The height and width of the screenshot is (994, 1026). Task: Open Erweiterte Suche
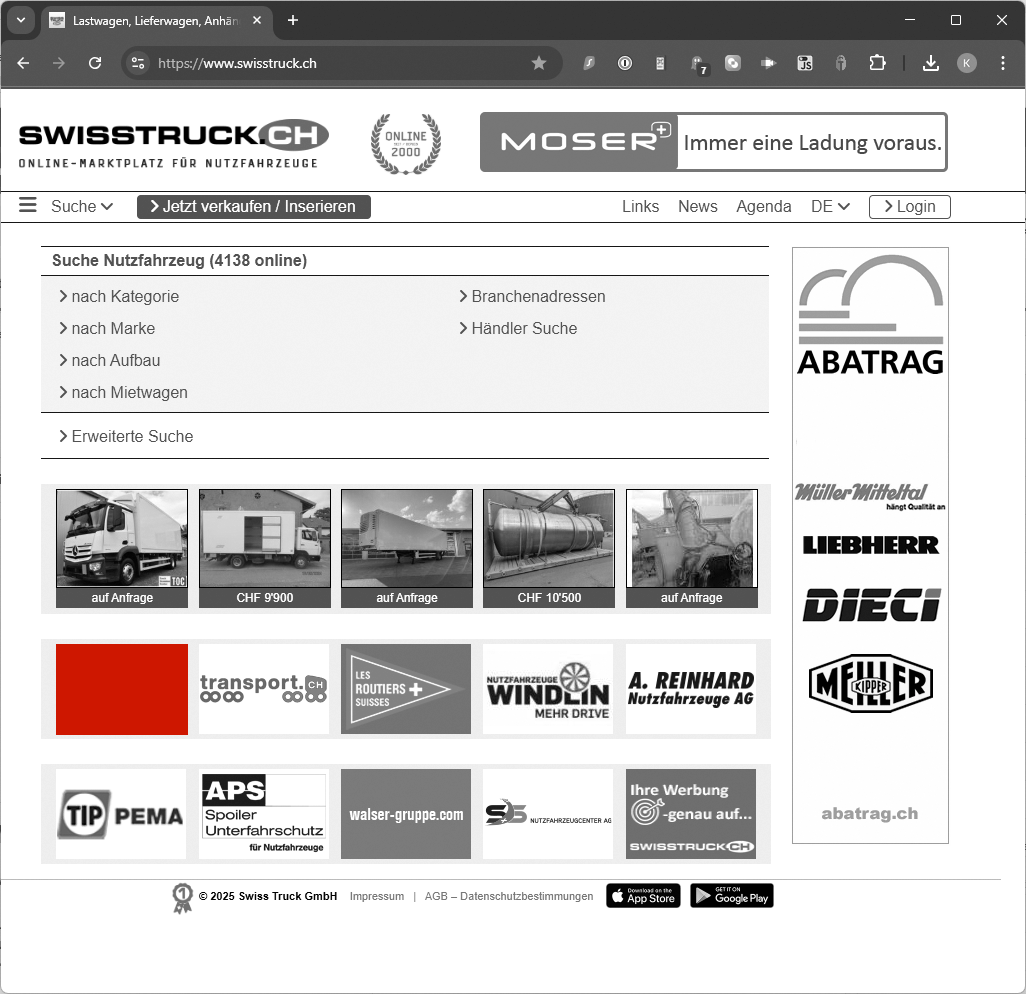pyautogui.click(x=126, y=436)
